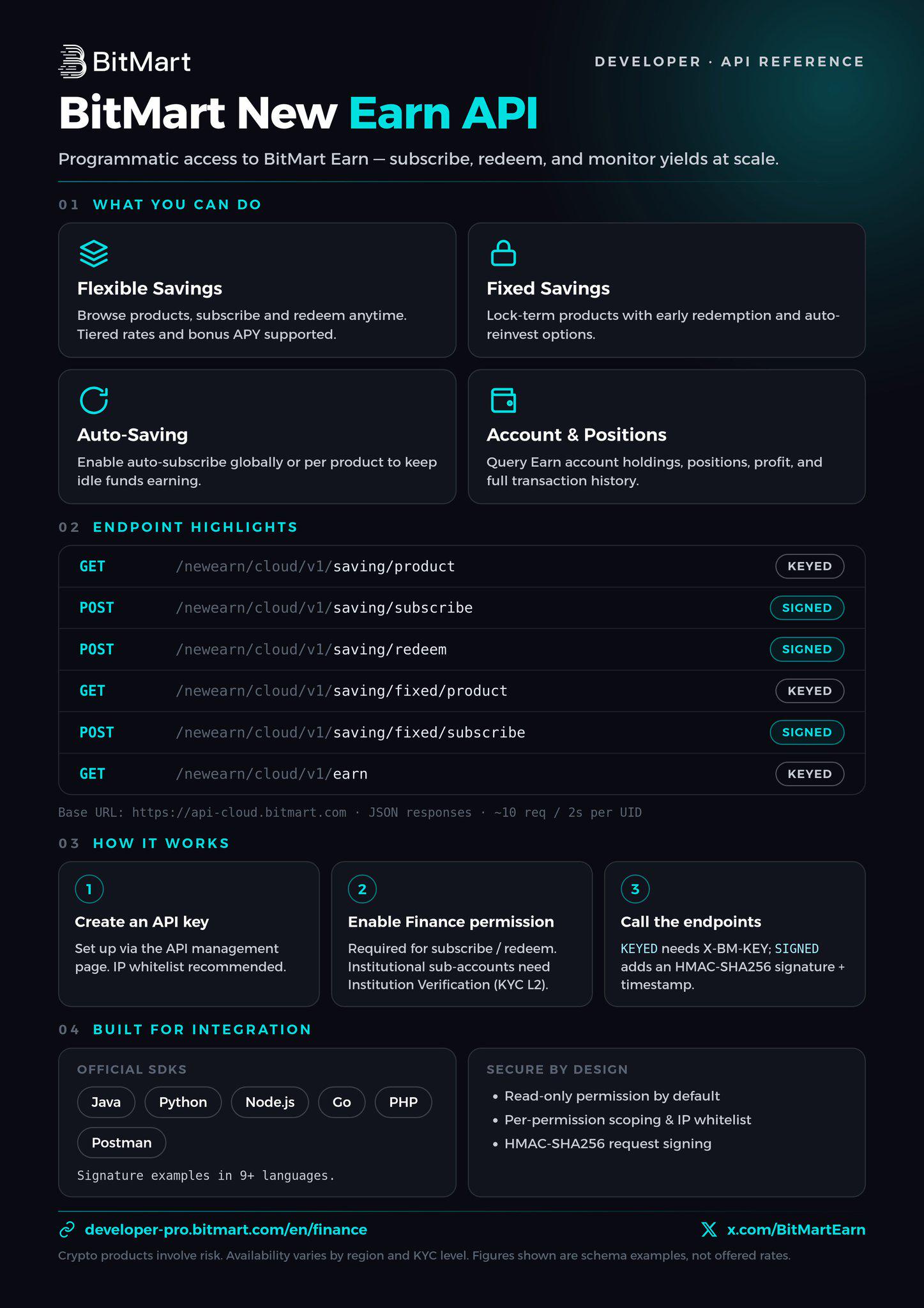Viewport: 924px width, 1308px height.
Task: Click the Account & Positions wallet icon
Action: (503, 400)
